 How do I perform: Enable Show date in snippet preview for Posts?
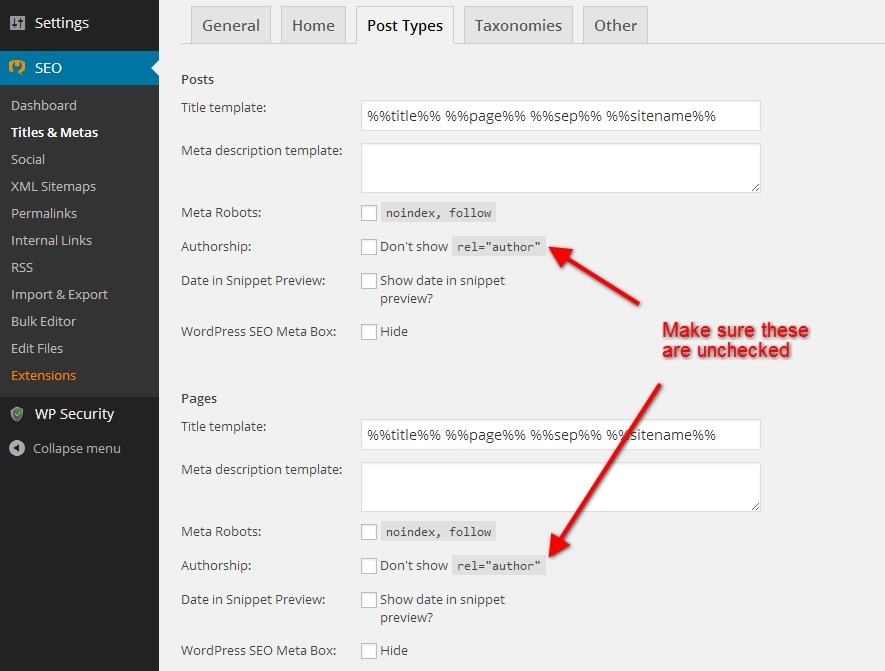point(369,281)
